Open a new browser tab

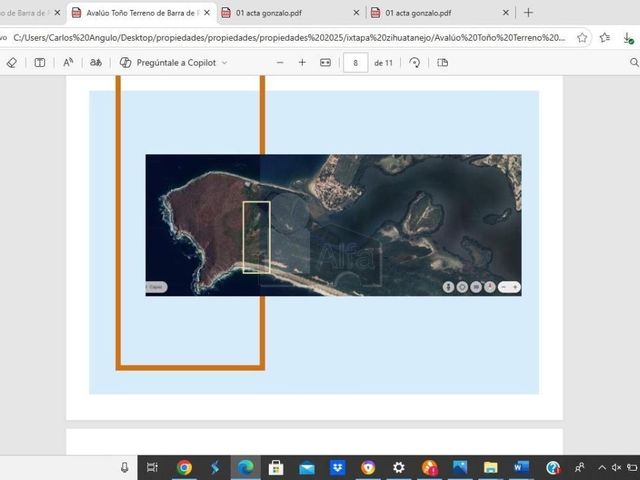[528, 13]
